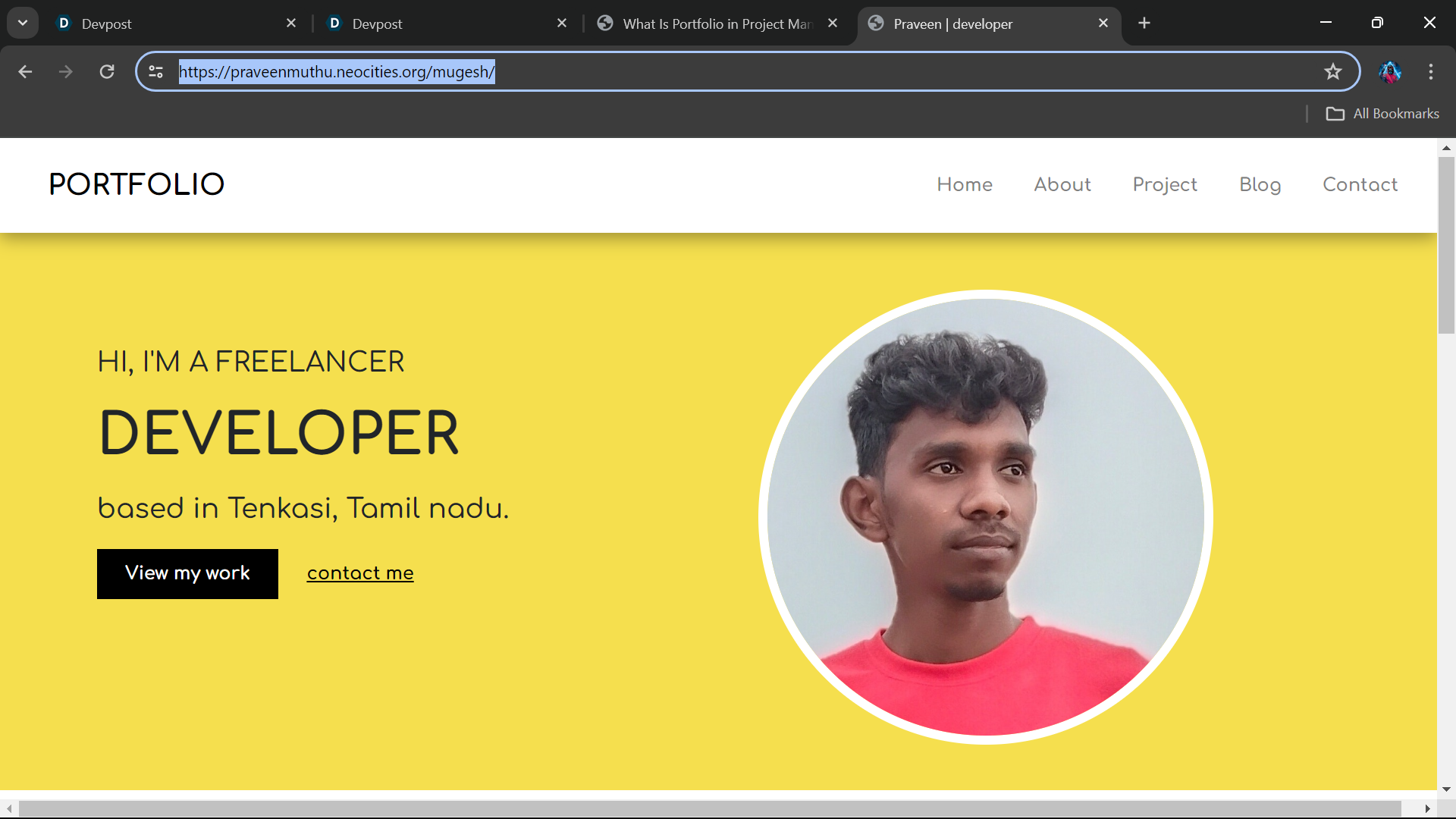Click the browser back arrow

[x=25, y=71]
